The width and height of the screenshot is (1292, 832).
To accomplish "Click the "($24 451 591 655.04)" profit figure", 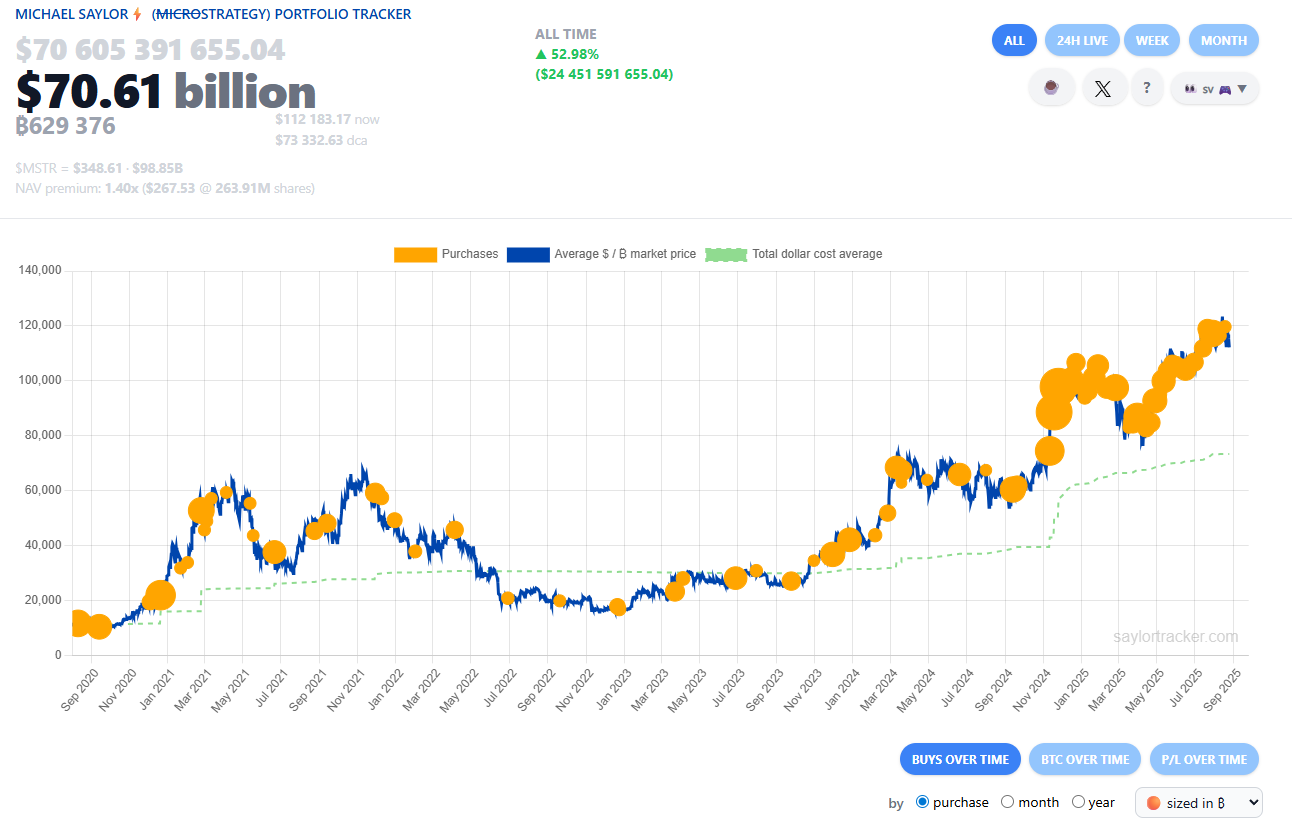I will click(604, 74).
